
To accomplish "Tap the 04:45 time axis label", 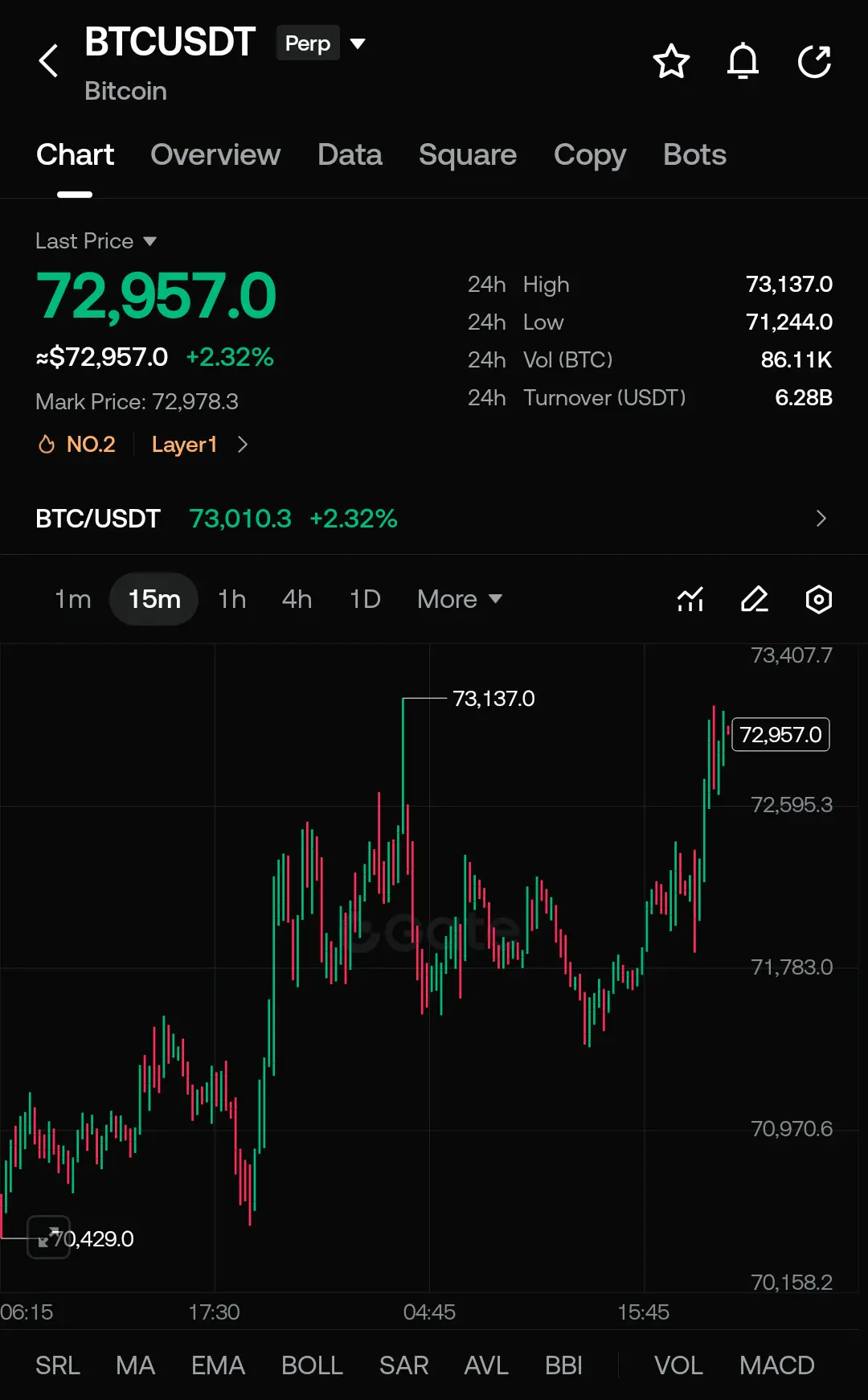I will 429,1312.
